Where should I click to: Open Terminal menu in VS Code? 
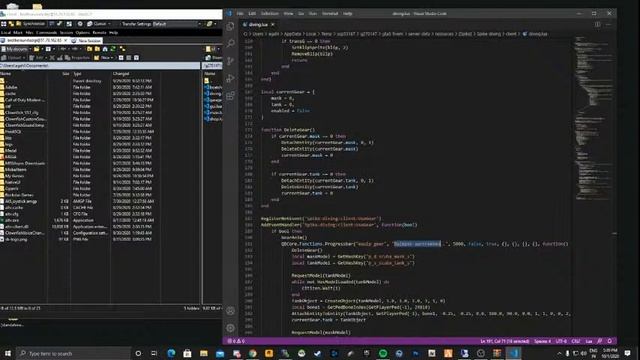pyautogui.click(x=330, y=13)
